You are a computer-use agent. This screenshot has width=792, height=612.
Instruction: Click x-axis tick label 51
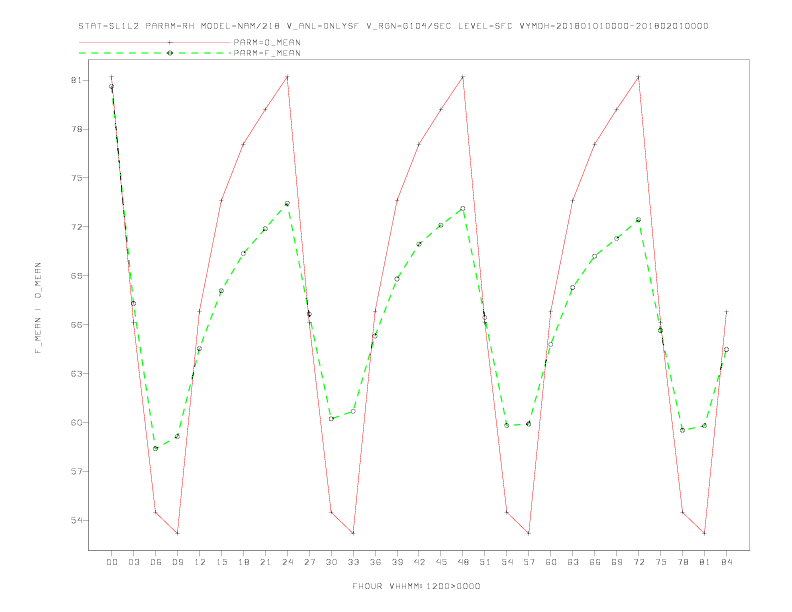pyautogui.click(x=485, y=562)
